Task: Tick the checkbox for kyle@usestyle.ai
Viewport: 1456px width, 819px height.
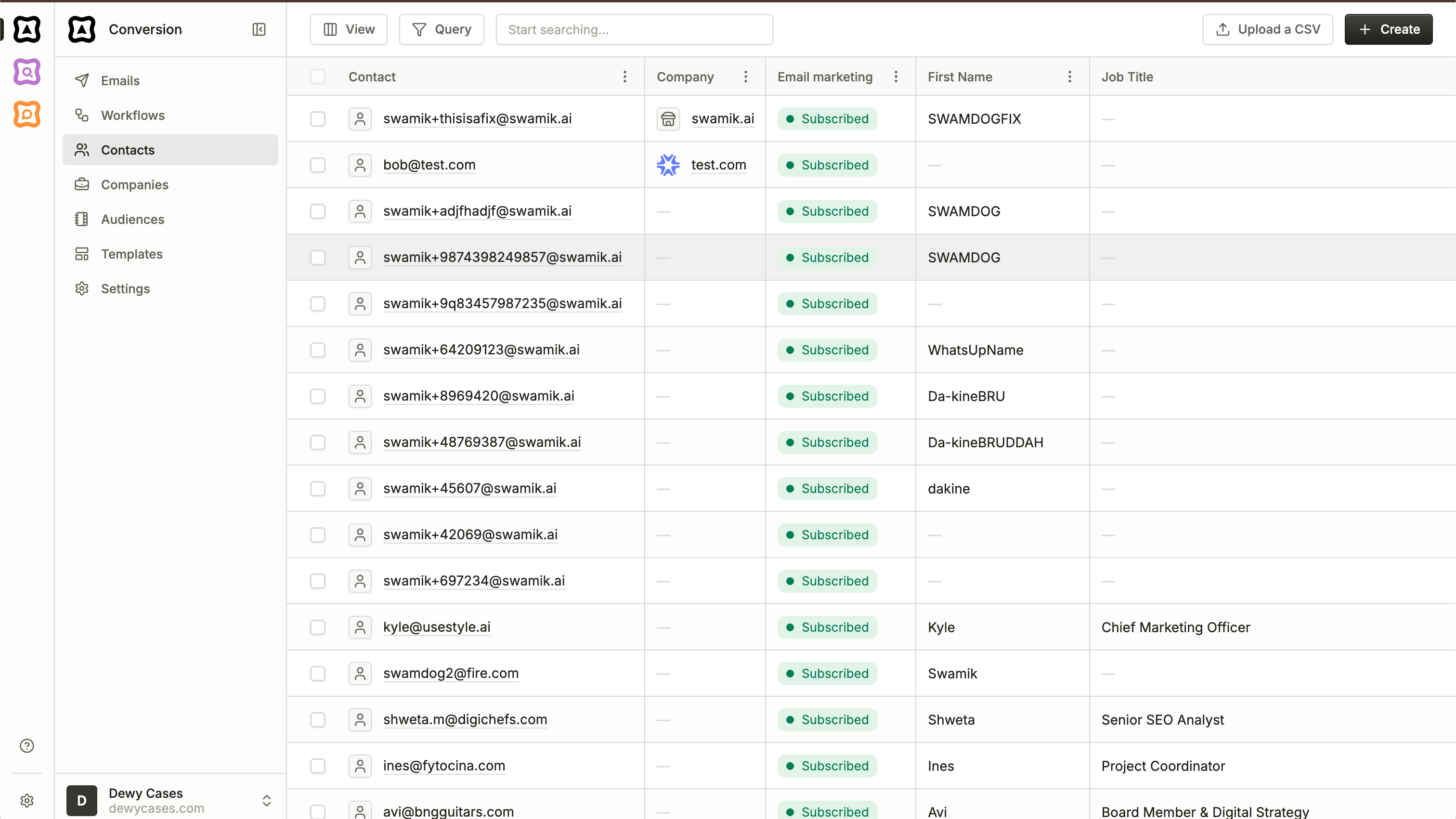Action: pos(318,627)
